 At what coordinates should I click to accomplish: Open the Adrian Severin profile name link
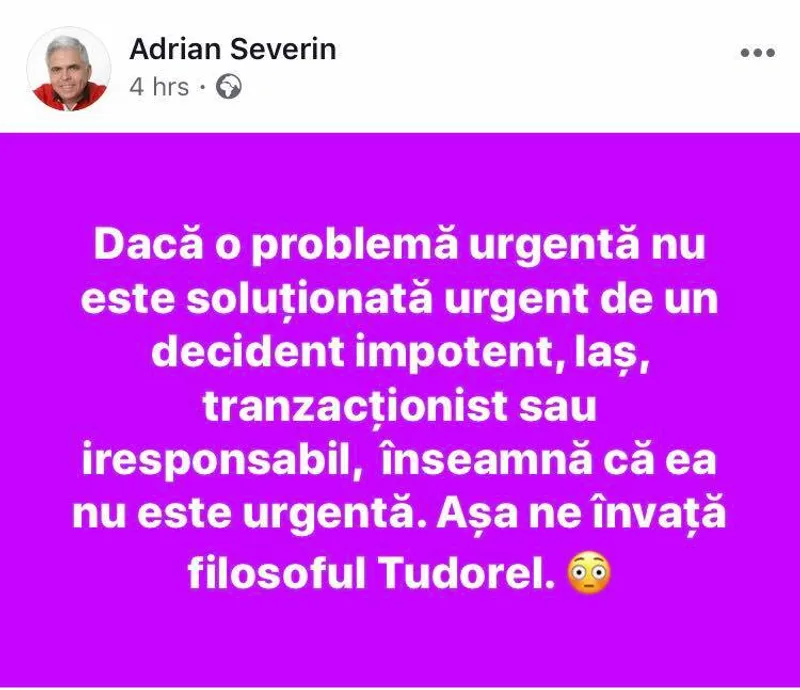233,49
